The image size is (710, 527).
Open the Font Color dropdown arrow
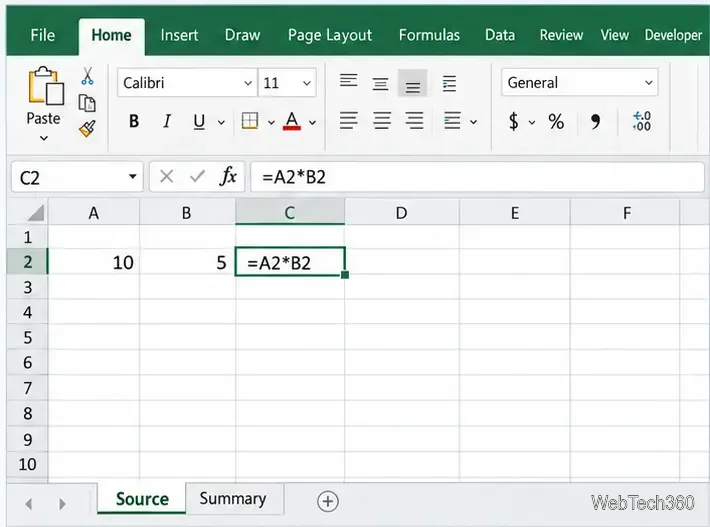pyautogui.click(x=312, y=122)
